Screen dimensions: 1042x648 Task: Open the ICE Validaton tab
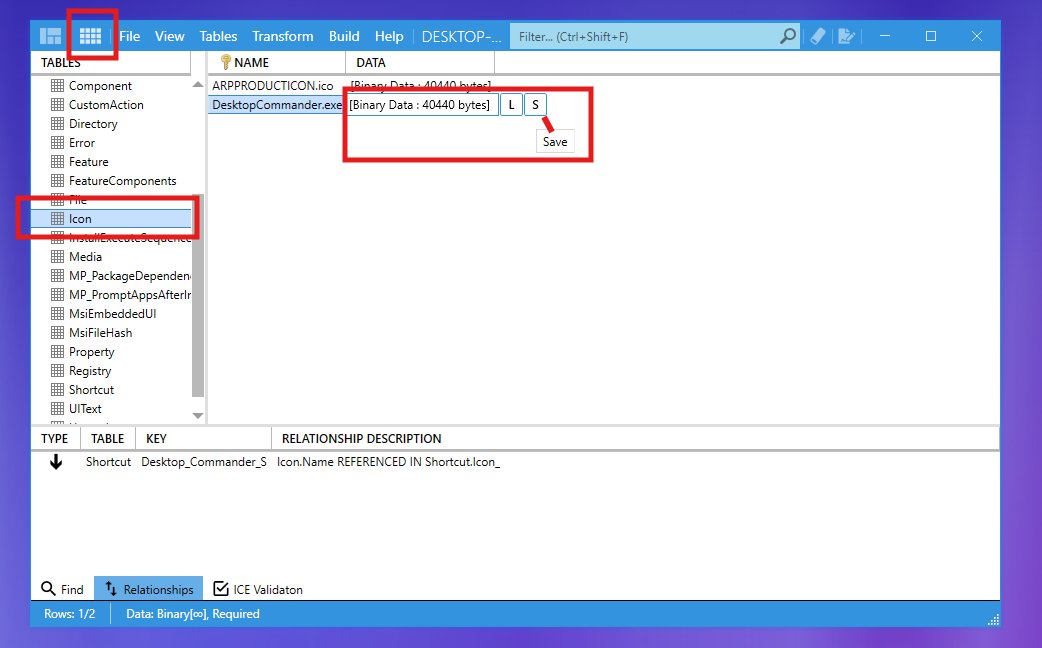[x=258, y=589]
